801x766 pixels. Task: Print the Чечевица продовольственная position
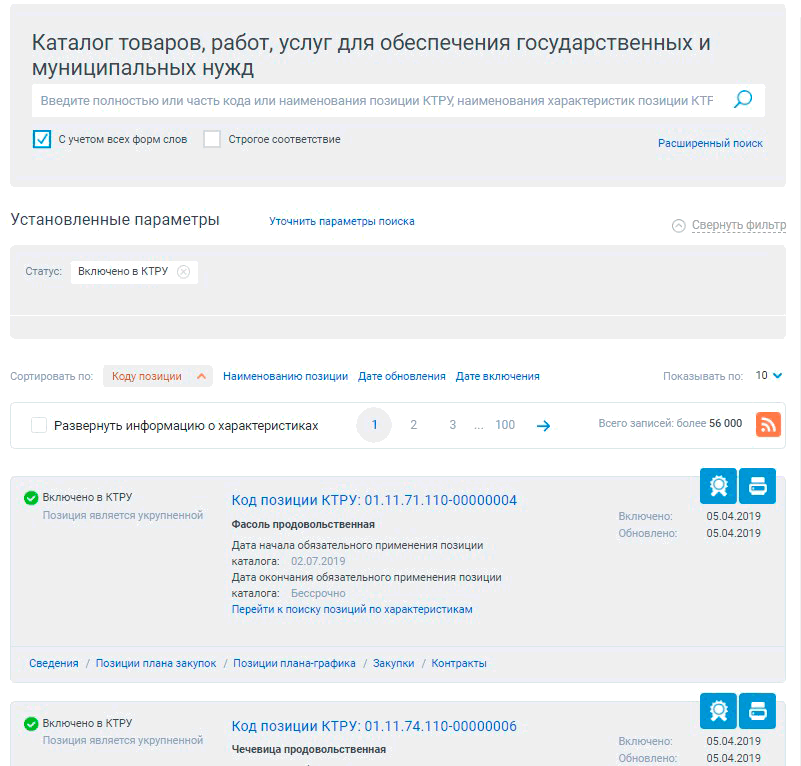click(757, 711)
